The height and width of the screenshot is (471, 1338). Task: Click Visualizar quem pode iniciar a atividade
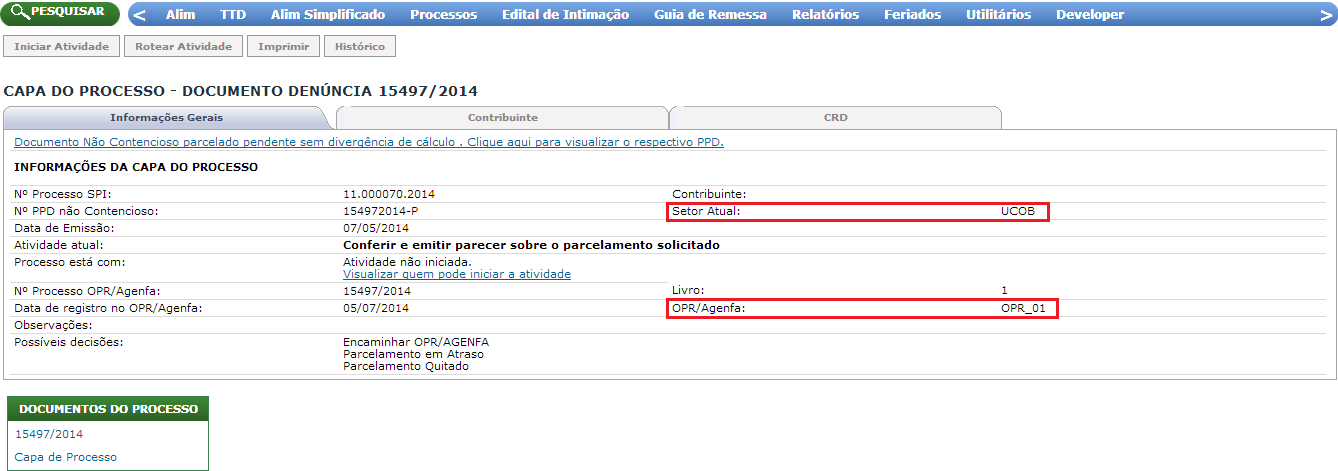(457, 274)
